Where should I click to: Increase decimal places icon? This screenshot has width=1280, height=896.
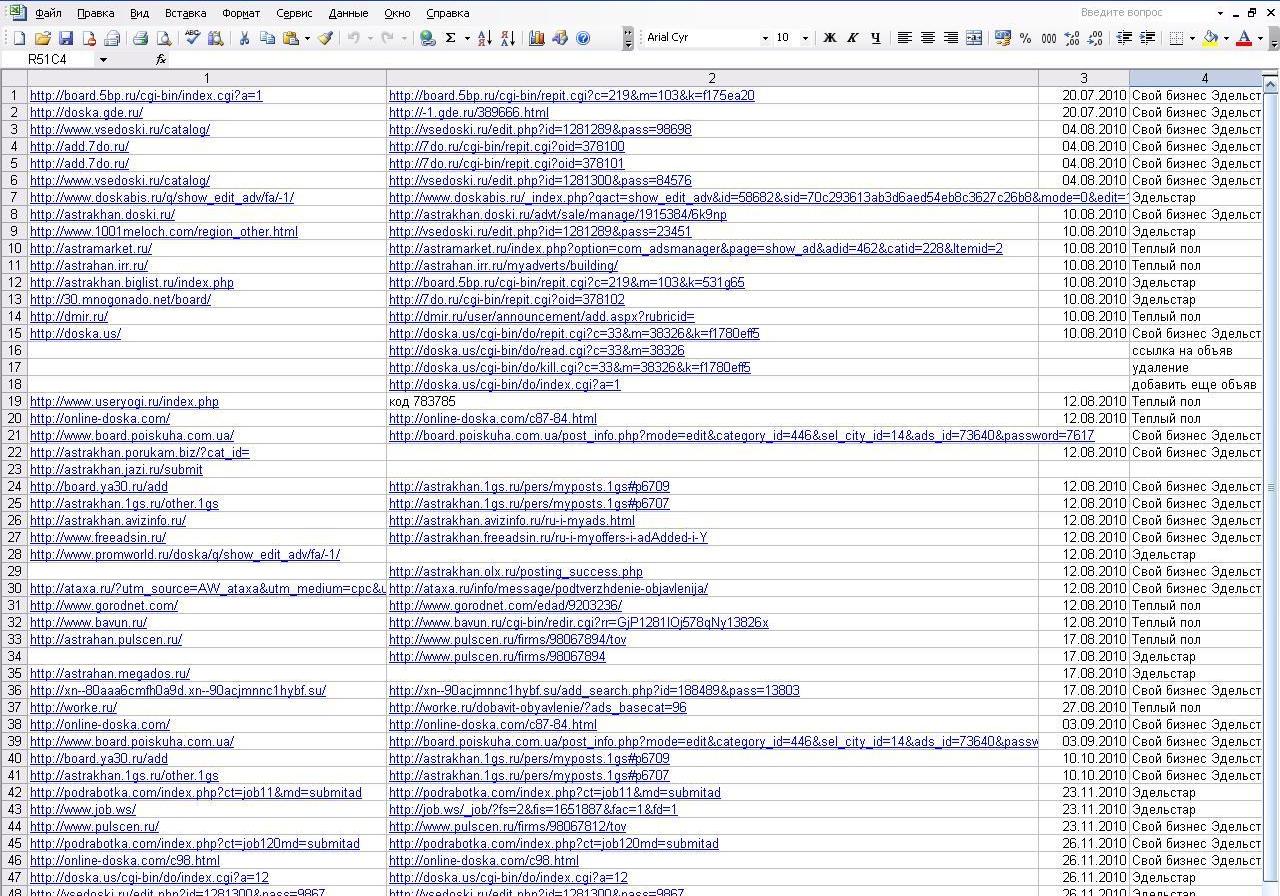1072,38
